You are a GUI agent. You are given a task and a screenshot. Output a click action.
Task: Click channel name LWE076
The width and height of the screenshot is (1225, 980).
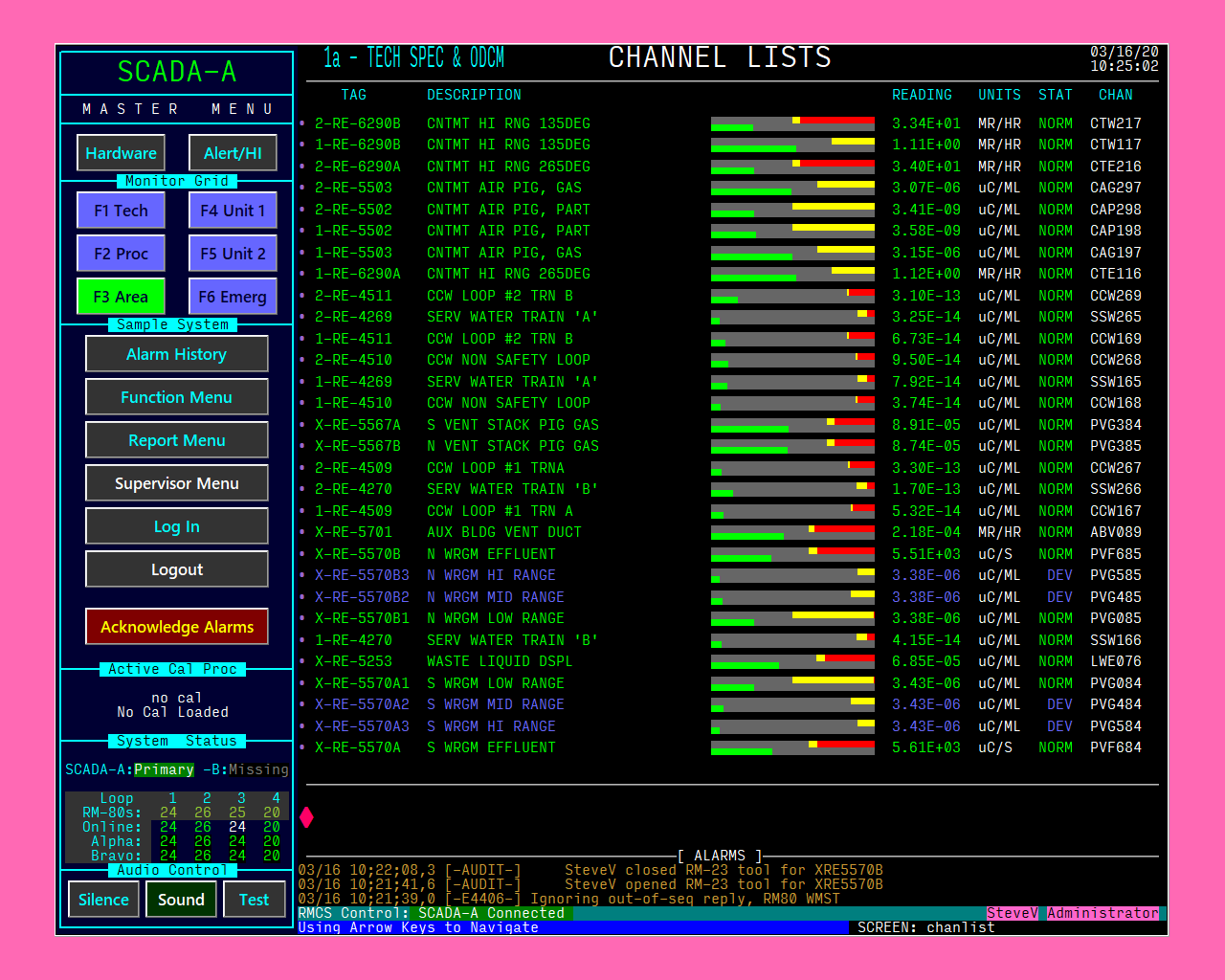(1116, 661)
